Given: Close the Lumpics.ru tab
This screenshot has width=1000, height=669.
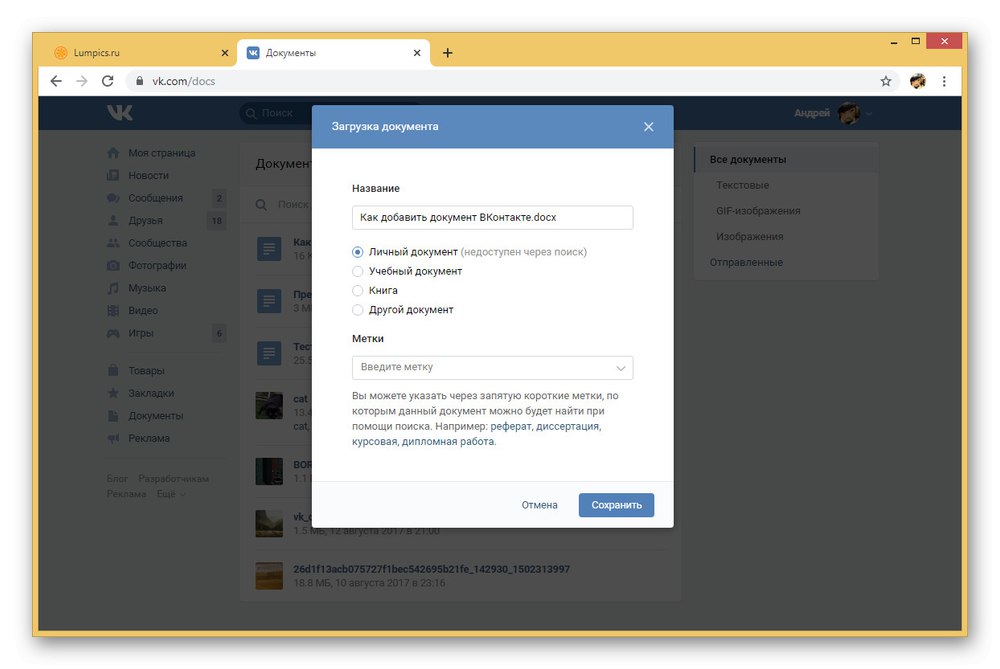Looking at the screenshot, I should [224, 53].
